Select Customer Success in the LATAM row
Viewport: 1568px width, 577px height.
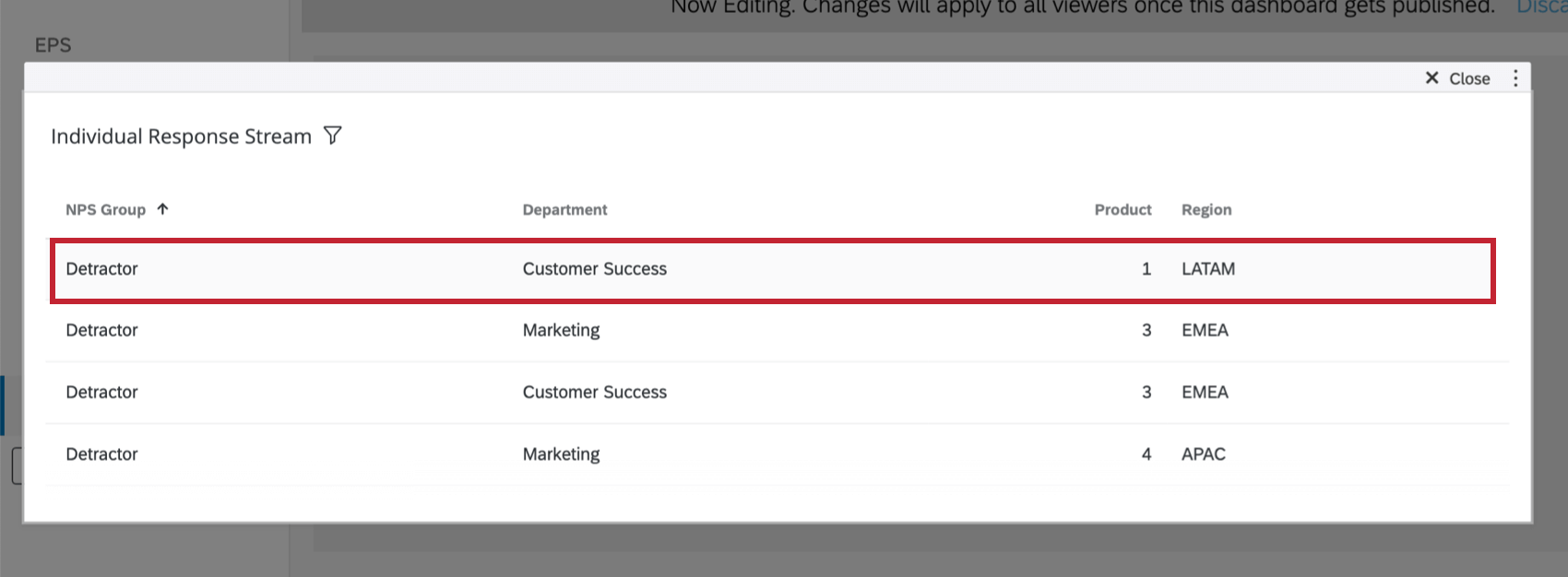pos(594,269)
